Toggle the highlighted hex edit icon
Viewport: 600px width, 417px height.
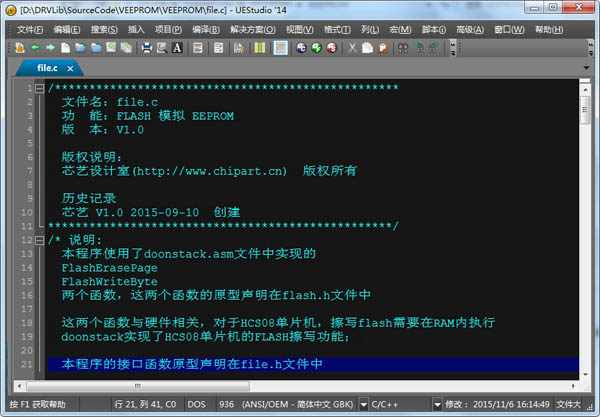(280, 48)
